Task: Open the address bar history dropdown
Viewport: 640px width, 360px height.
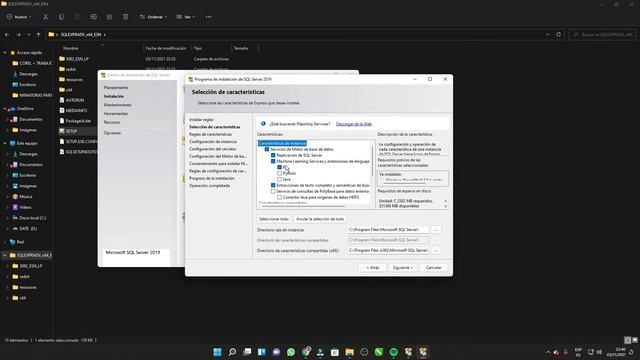Action: click(547, 35)
